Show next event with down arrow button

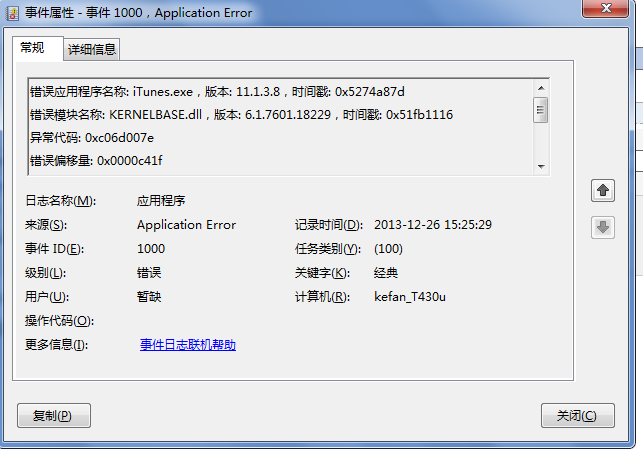pyautogui.click(x=602, y=227)
